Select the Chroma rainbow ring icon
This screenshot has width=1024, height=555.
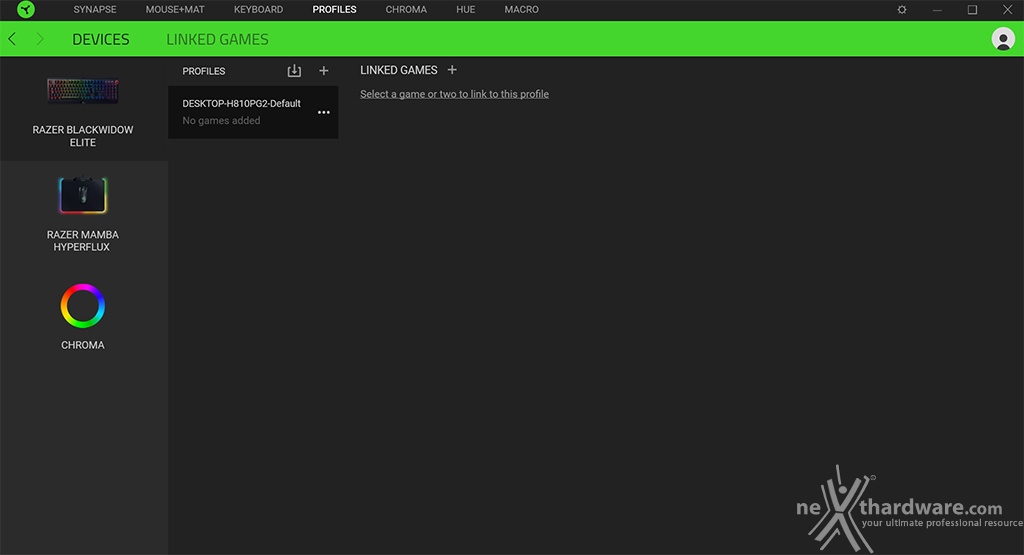[83, 306]
